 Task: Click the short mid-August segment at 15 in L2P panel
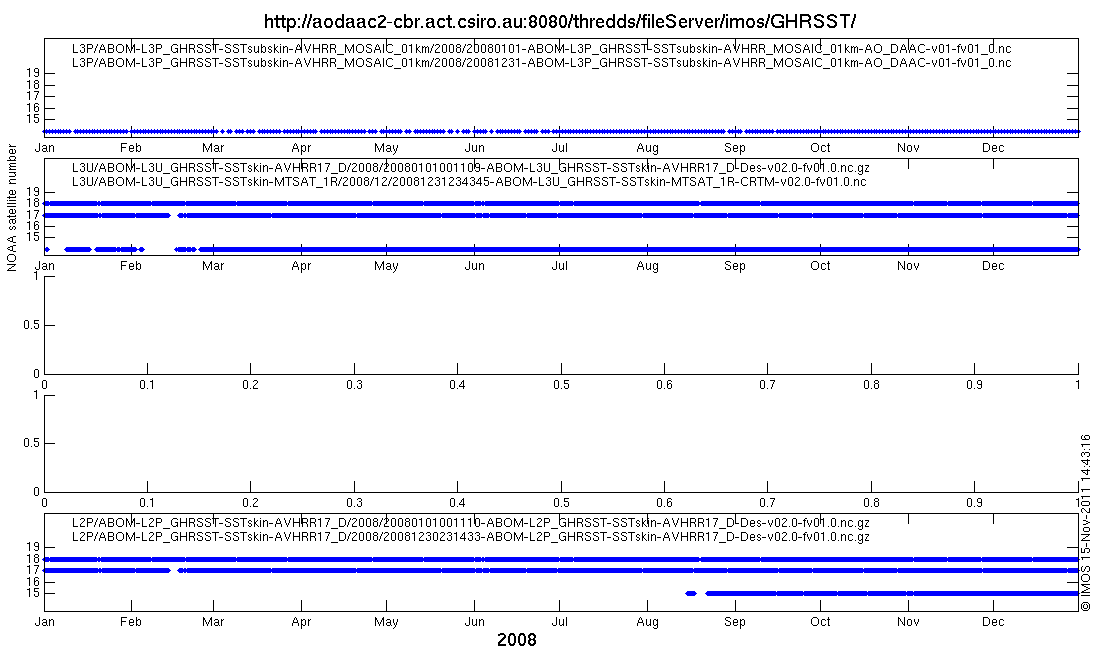pos(691,593)
